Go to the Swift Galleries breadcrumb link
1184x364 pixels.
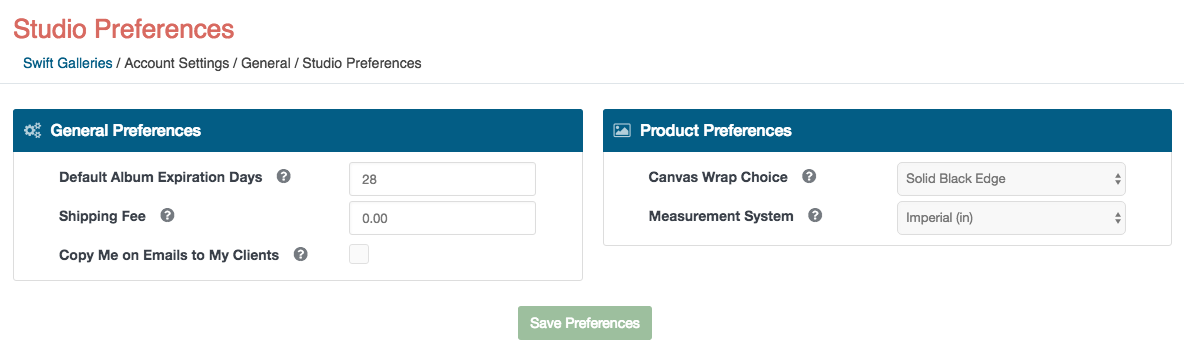68,63
